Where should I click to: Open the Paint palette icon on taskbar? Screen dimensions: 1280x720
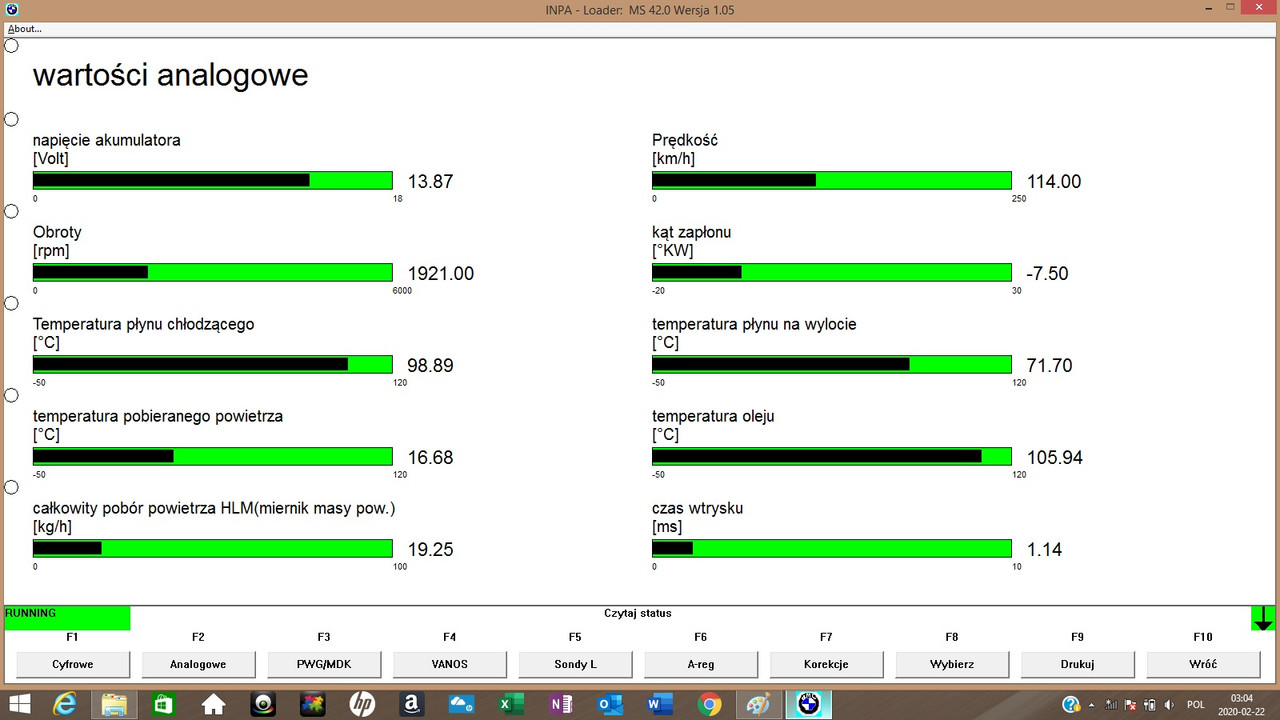759,704
